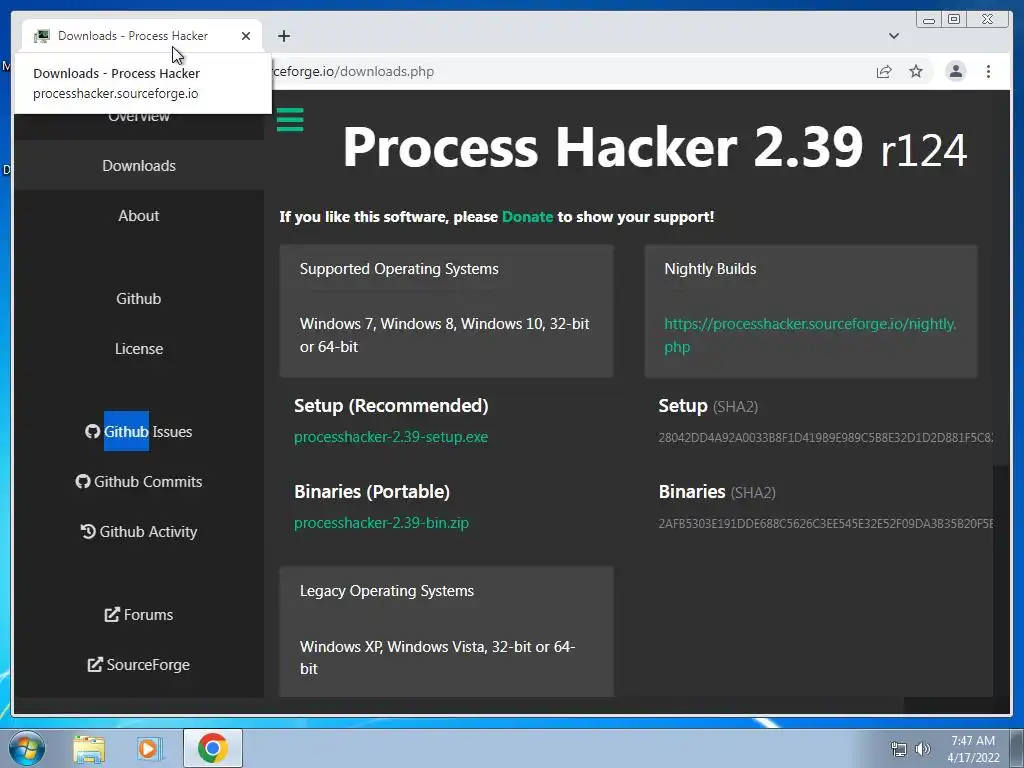
Task: Click the share page icon in address bar
Action: click(x=884, y=71)
